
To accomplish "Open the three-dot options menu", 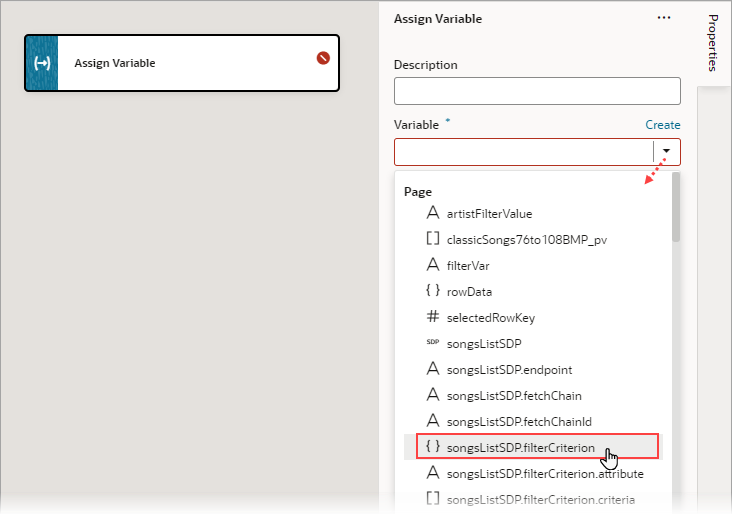I will (664, 18).
